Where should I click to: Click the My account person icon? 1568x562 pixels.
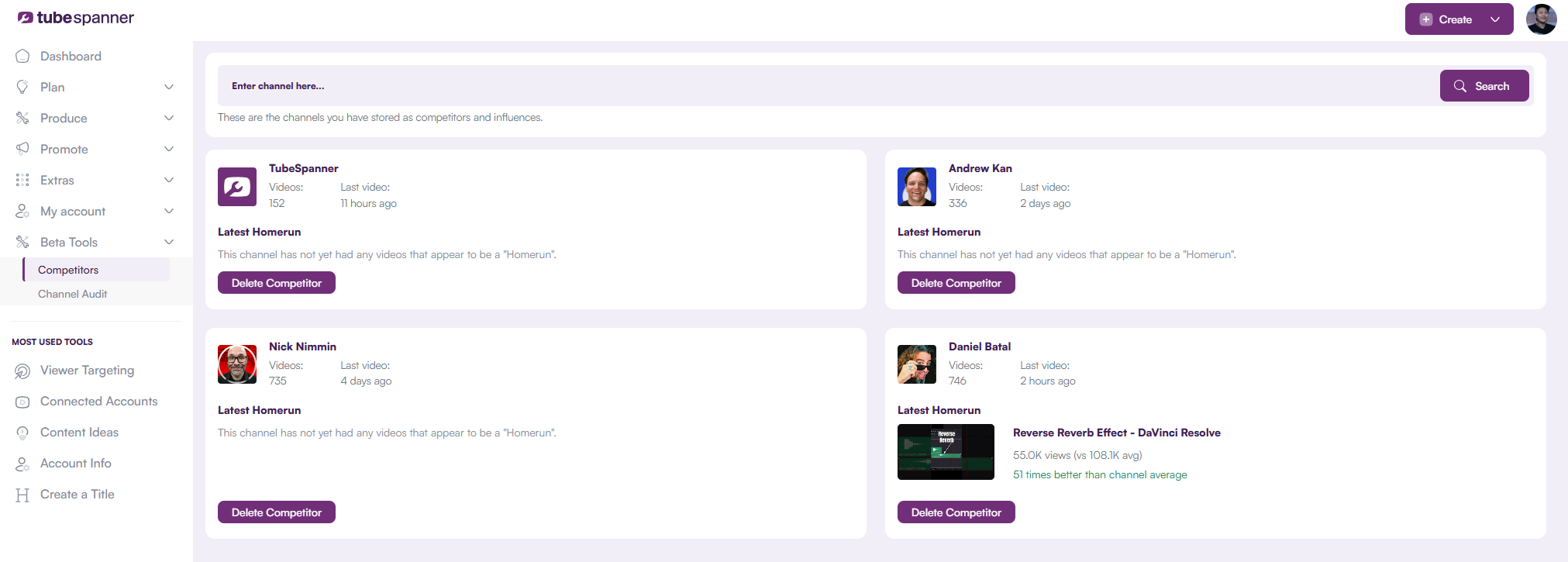coord(22,211)
